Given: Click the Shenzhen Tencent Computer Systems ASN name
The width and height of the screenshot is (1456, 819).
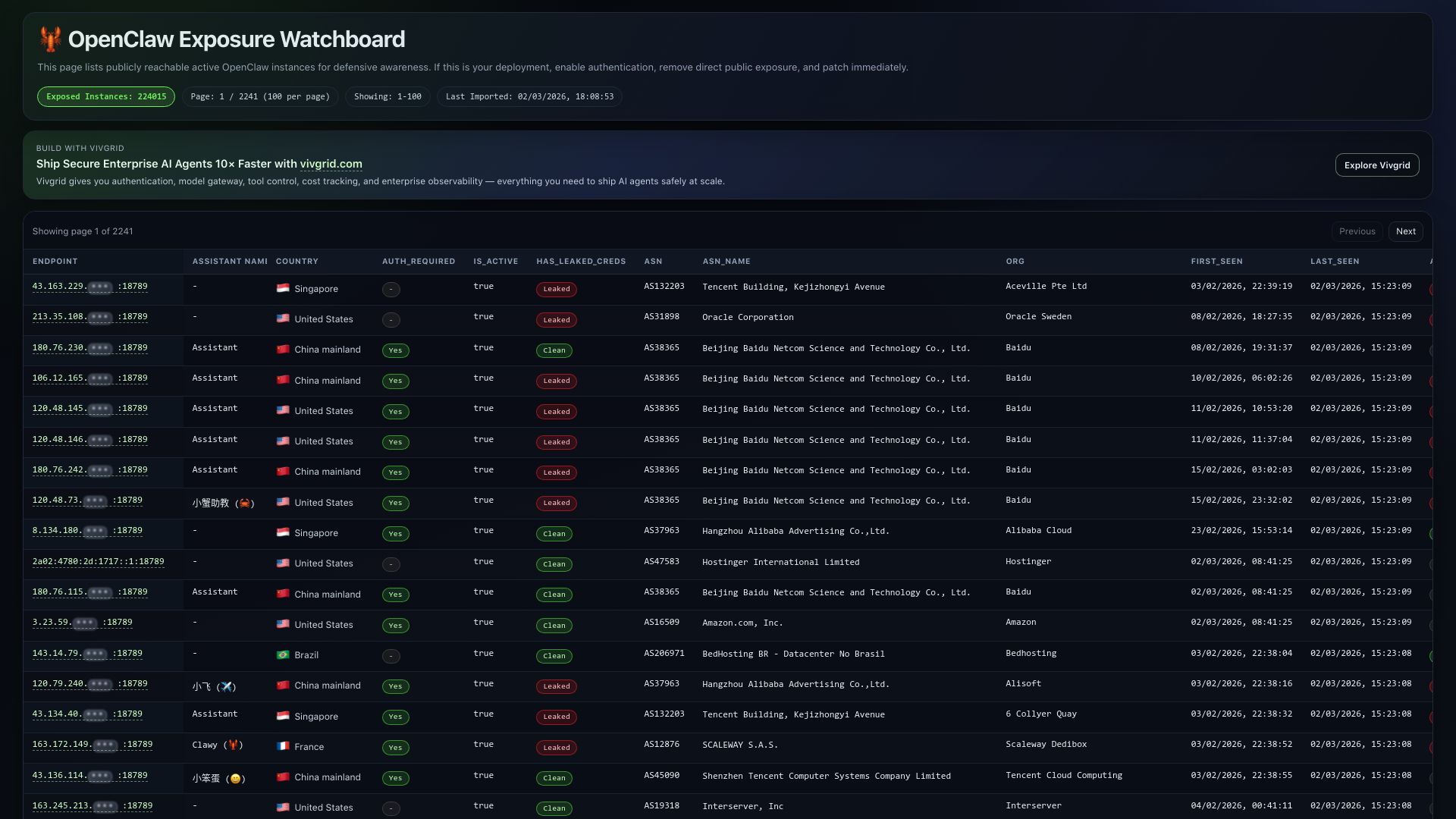Looking at the screenshot, I should [826, 776].
